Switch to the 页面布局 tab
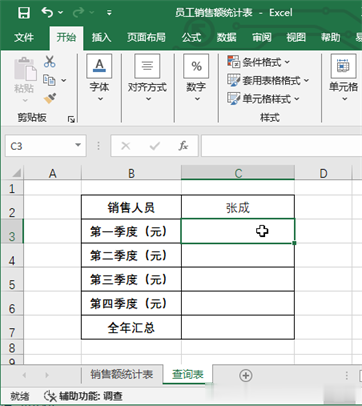The image size is (362, 406). [x=146, y=37]
